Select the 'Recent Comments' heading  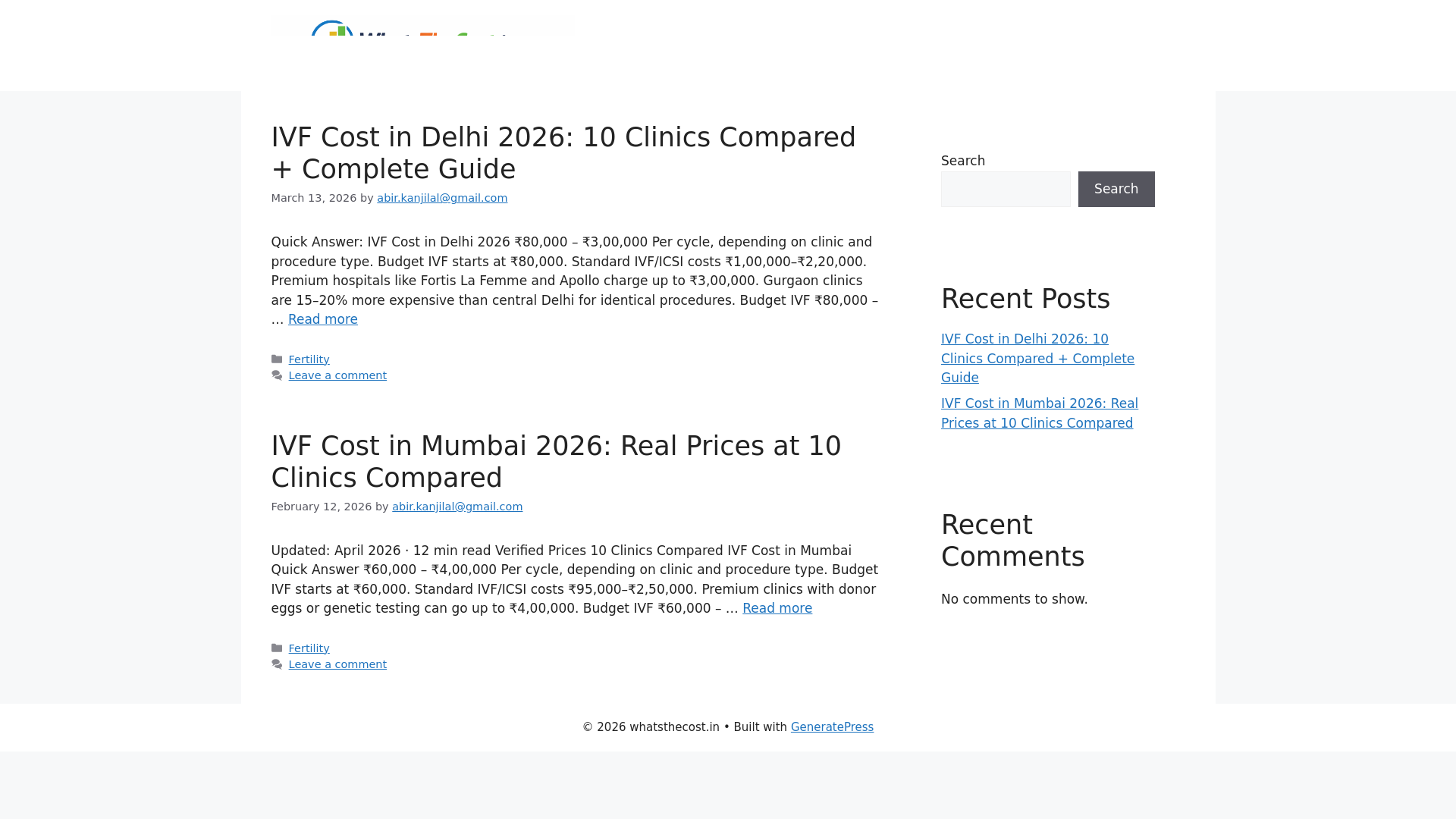pyautogui.click(x=1012, y=541)
